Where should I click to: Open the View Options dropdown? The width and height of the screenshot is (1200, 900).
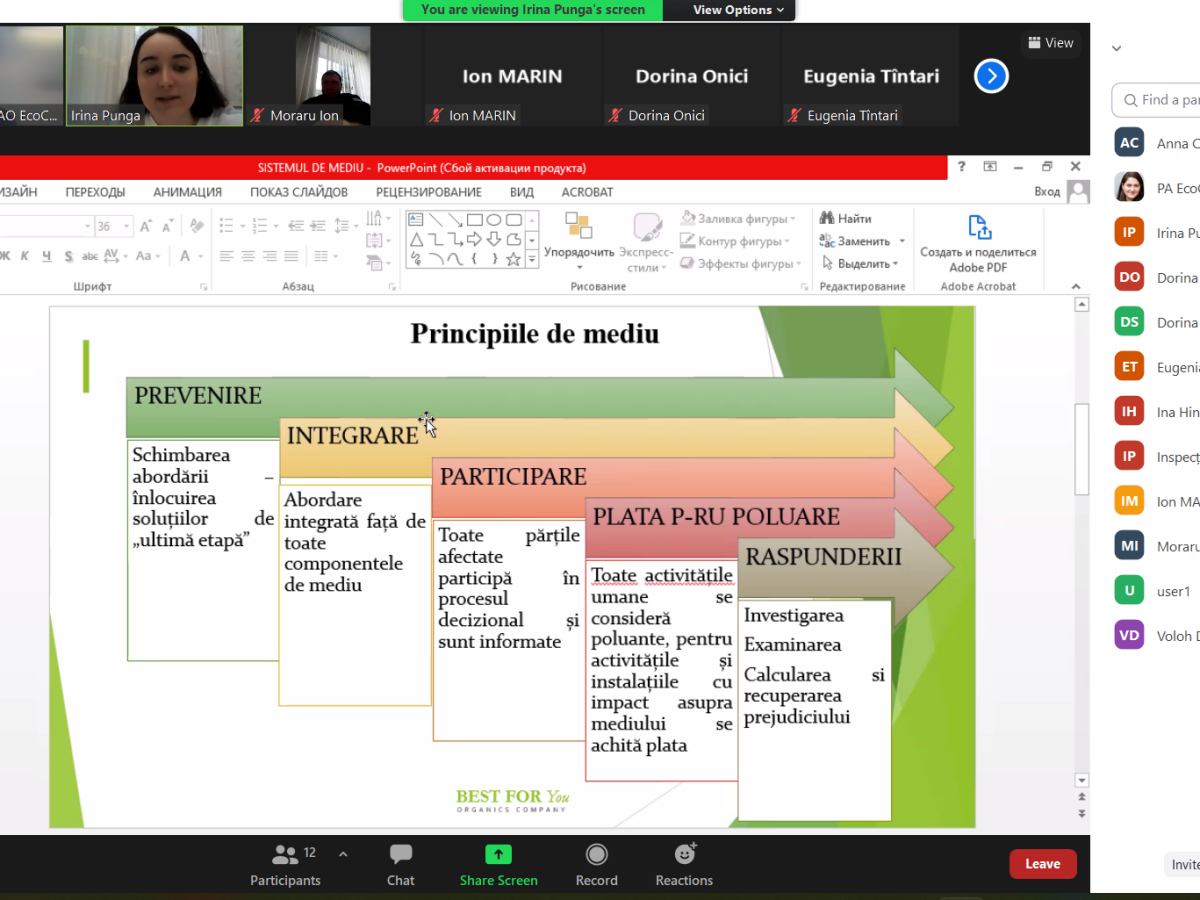pyautogui.click(x=739, y=10)
